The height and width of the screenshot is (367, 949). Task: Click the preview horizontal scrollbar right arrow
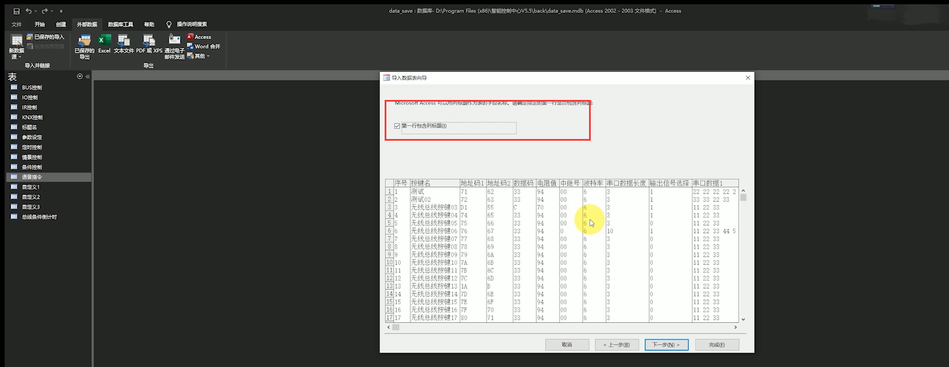coord(735,327)
